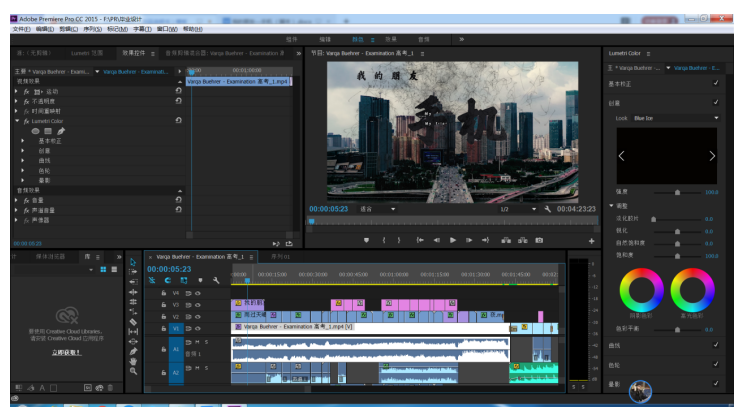Collapse the 调整 section in the Lumetri Color panel
The height and width of the screenshot is (410, 741).
coord(611,206)
